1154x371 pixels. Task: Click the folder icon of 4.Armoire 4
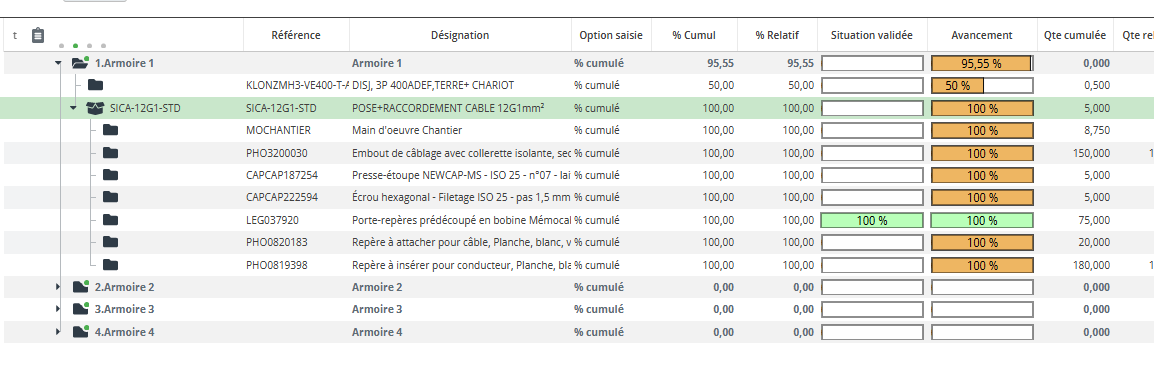80,331
